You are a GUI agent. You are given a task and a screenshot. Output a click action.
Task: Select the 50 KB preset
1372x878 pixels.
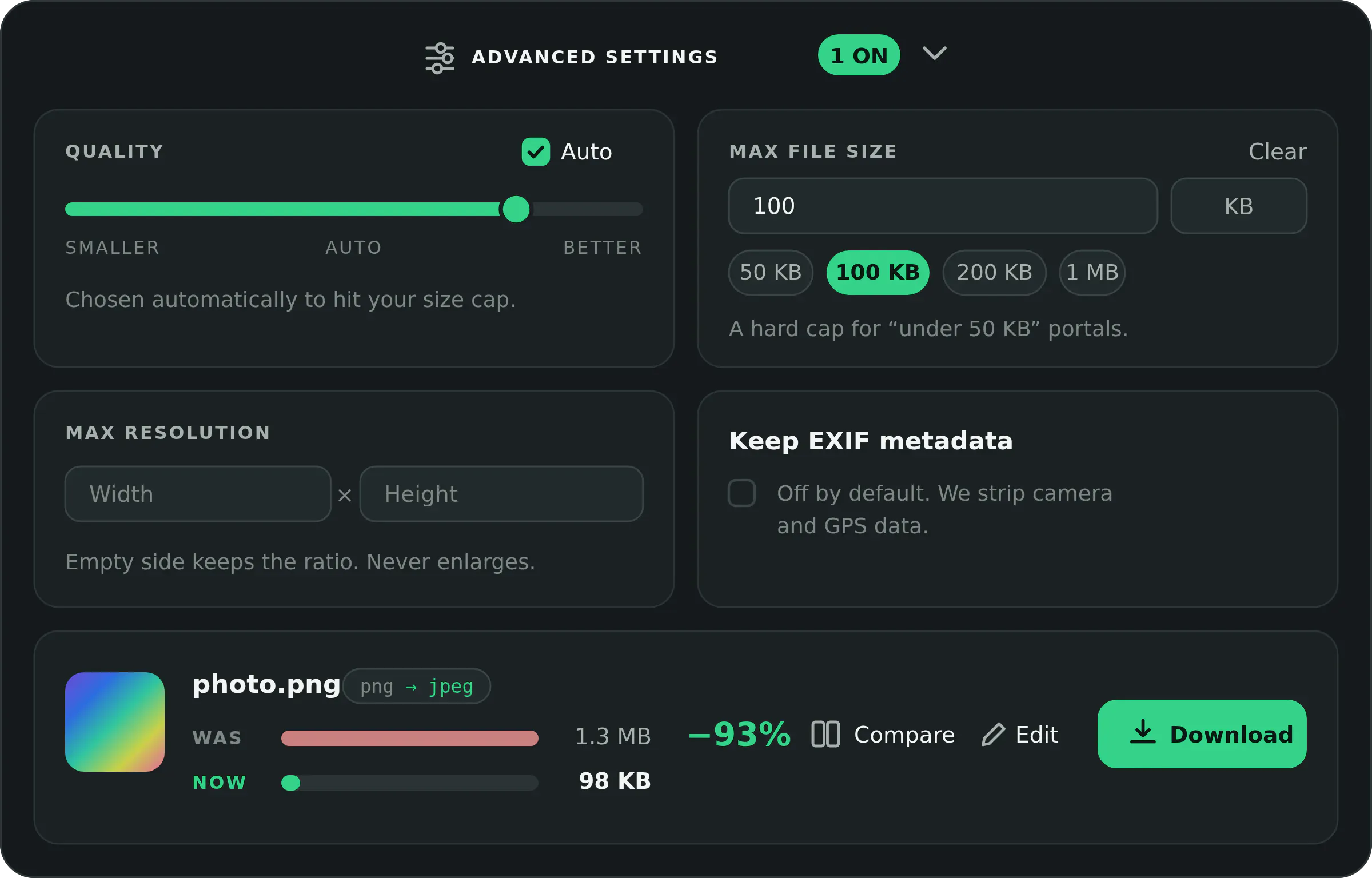[x=770, y=273]
